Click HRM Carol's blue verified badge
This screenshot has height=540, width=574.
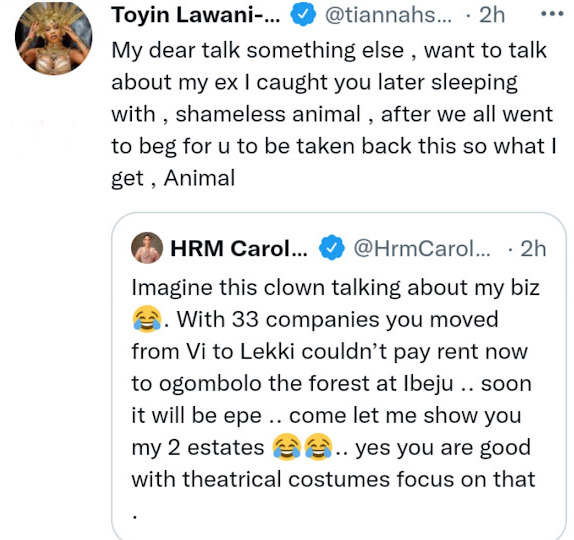pyautogui.click(x=332, y=248)
